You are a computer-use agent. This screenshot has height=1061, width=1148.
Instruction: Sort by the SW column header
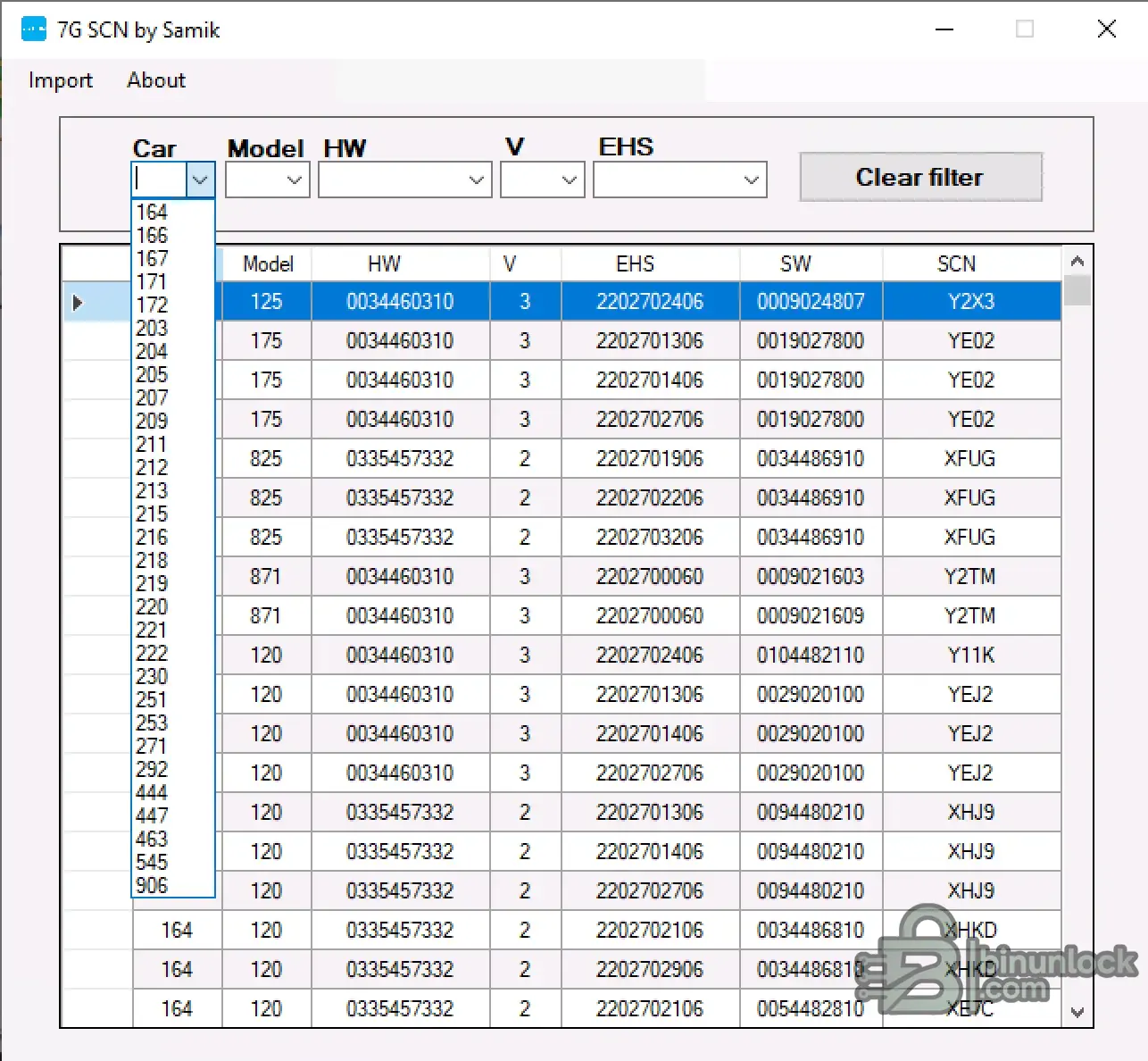[x=795, y=264]
